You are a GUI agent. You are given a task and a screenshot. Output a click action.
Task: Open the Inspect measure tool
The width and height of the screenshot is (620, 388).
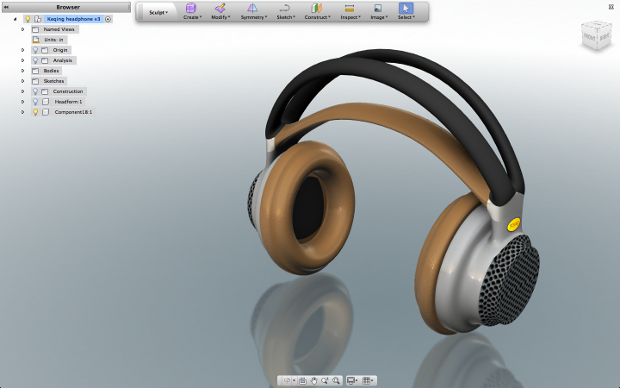pyautogui.click(x=350, y=11)
